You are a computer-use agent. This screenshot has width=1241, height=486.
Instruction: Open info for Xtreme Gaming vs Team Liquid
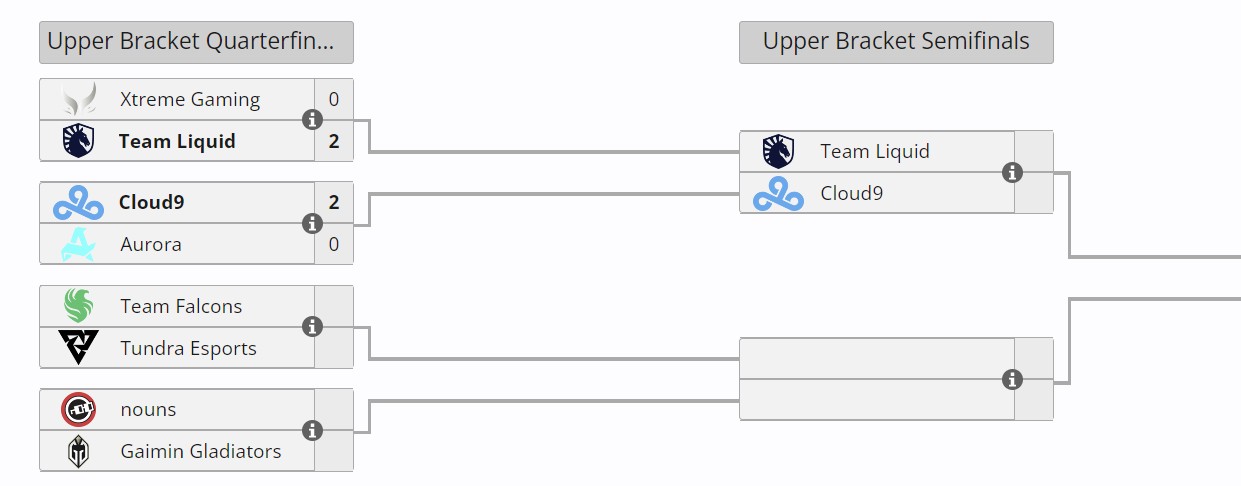coord(312,120)
